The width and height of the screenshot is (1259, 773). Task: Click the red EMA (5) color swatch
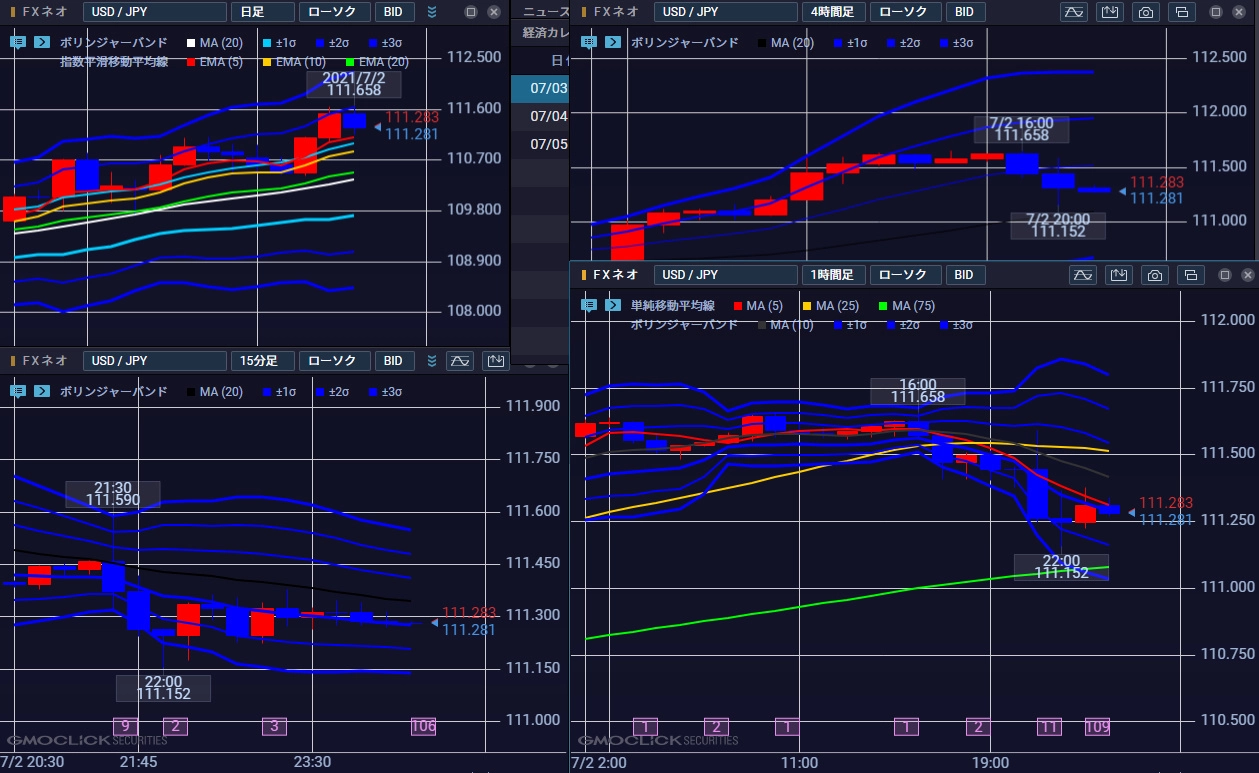(192, 62)
